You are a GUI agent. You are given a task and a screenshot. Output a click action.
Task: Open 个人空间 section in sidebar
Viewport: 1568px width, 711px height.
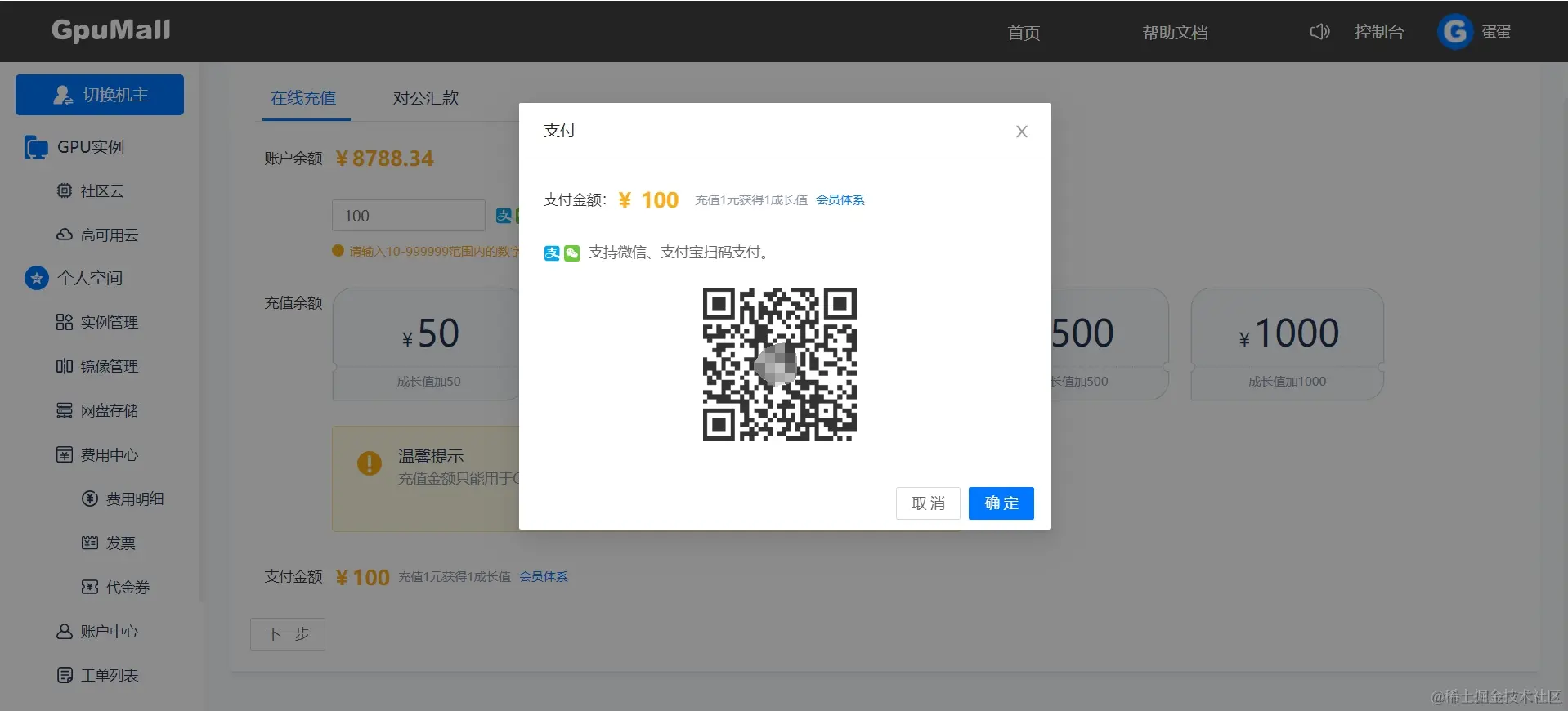pyautogui.click(x=90, y=278)
